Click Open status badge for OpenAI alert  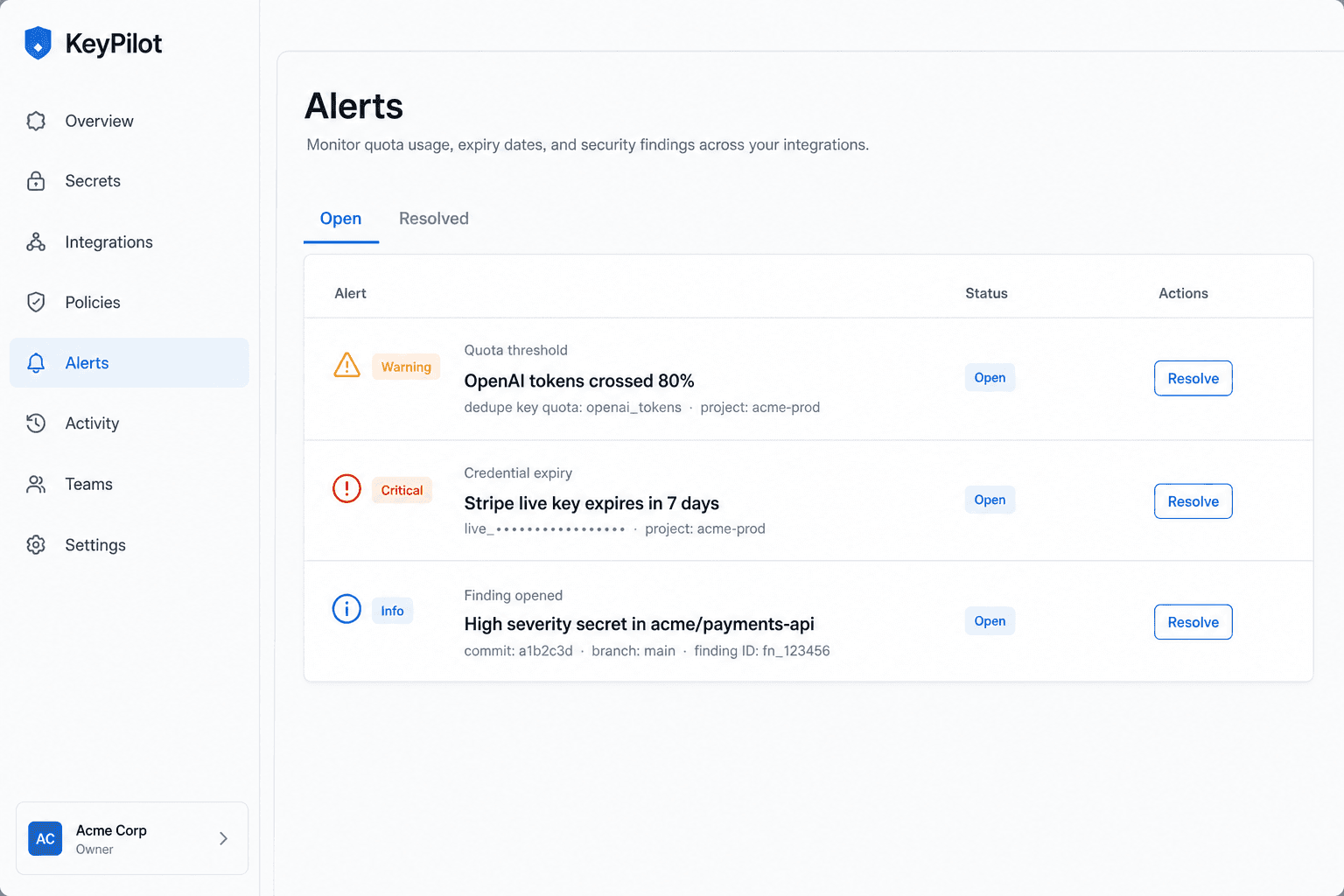[x=990, y=377]
